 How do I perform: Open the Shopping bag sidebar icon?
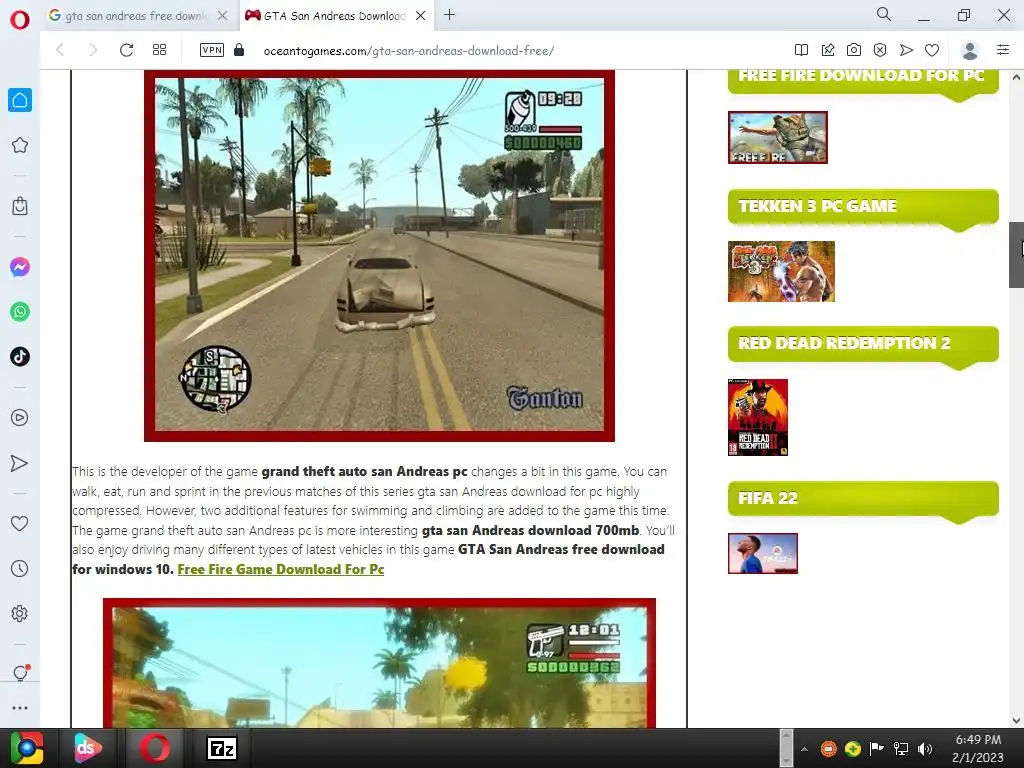click(20, 206)
